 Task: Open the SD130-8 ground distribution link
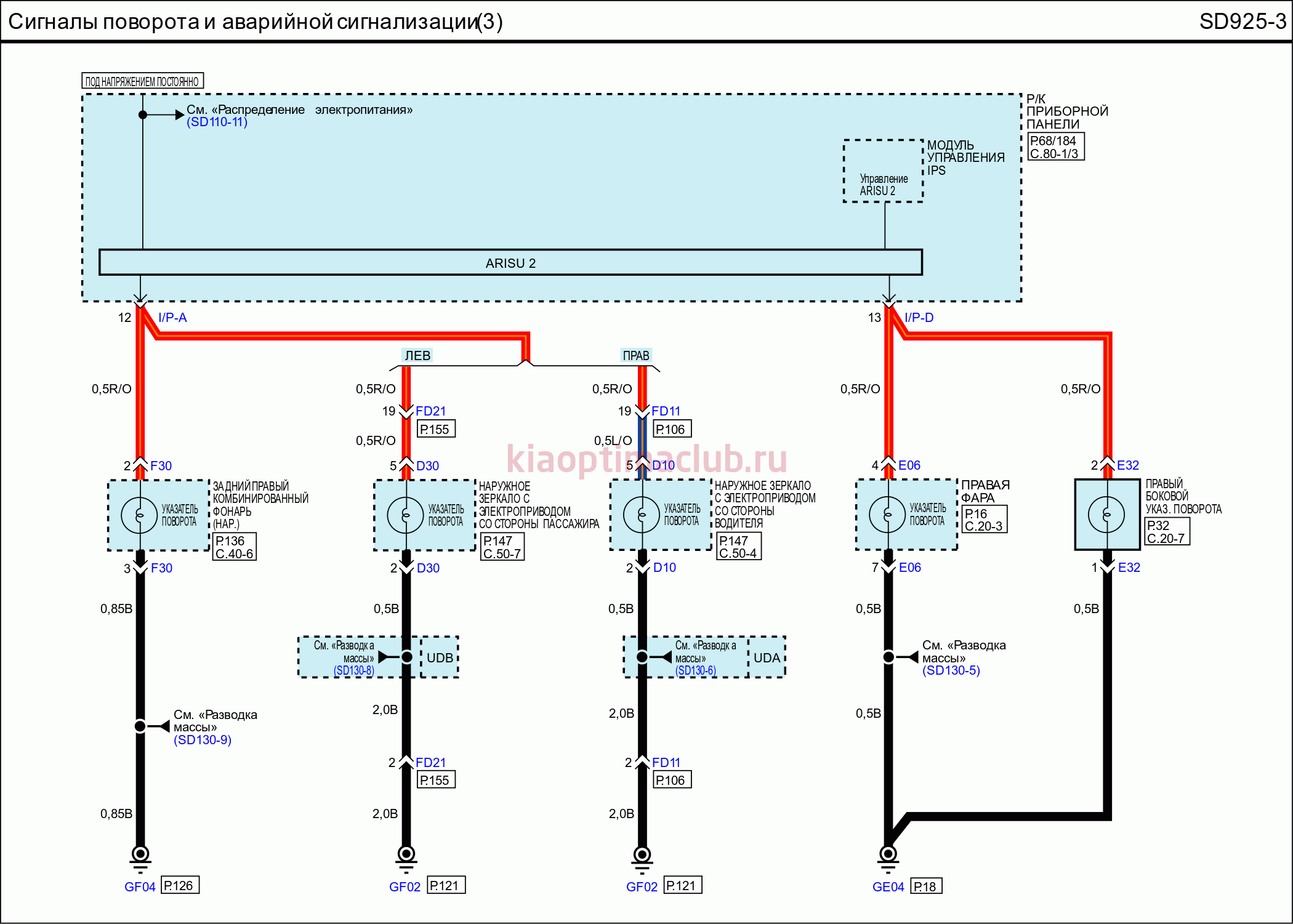pos(354,670)
